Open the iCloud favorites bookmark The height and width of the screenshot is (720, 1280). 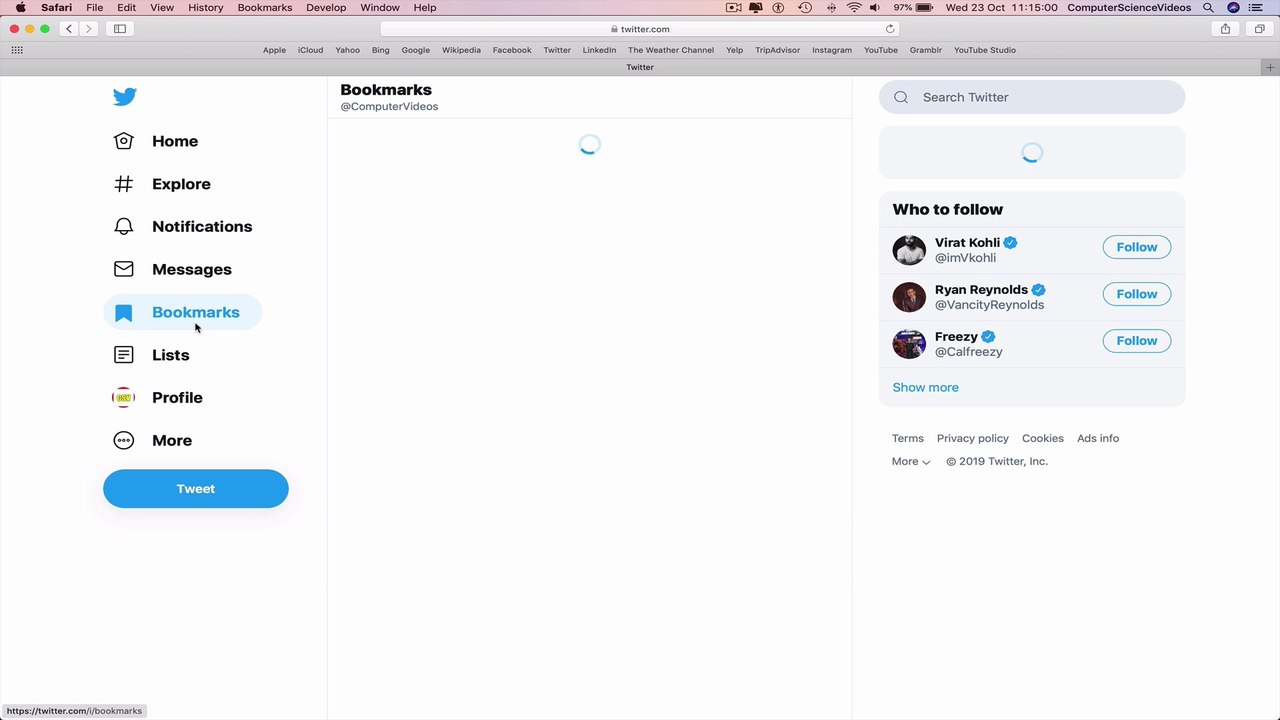tap(310, 50)
